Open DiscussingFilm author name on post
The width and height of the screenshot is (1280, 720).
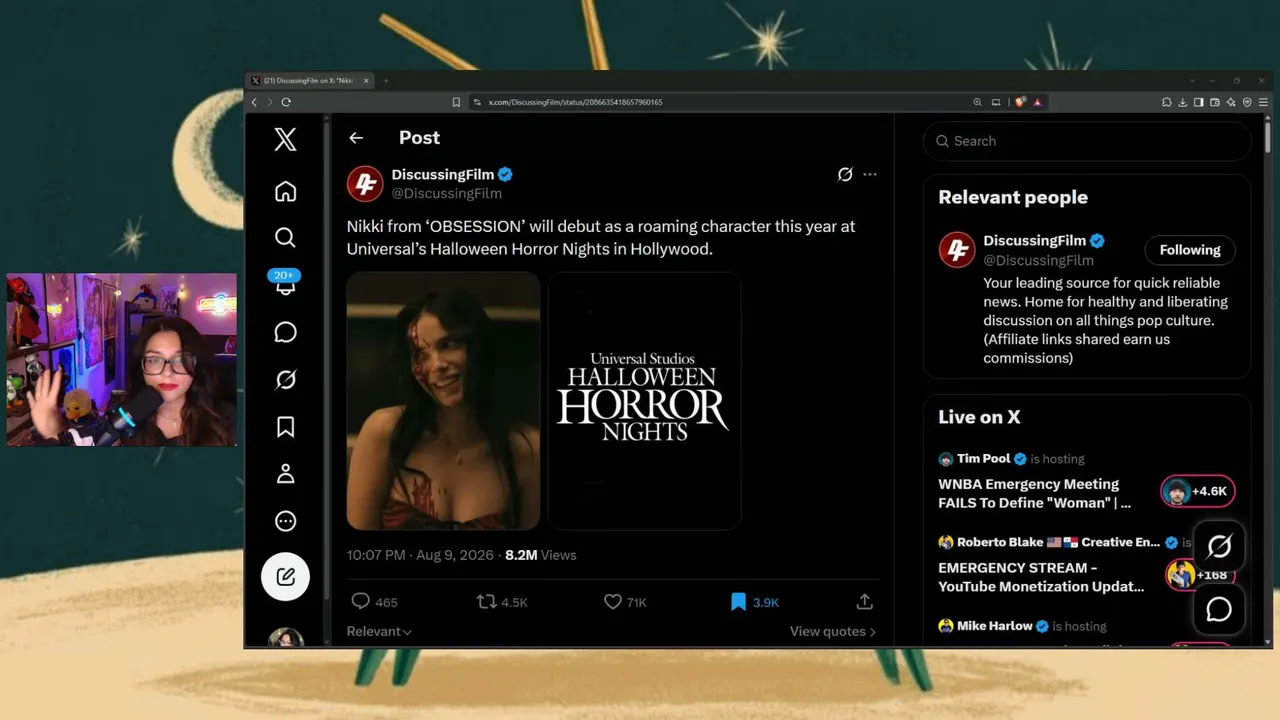[443, 174]
